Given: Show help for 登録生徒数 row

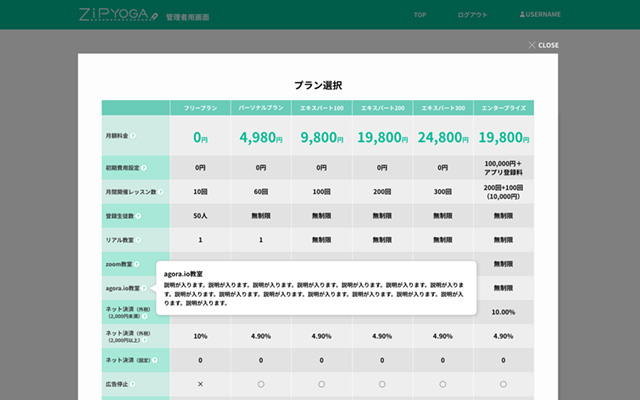Looking at the screenshot, I should coord(140,216).
